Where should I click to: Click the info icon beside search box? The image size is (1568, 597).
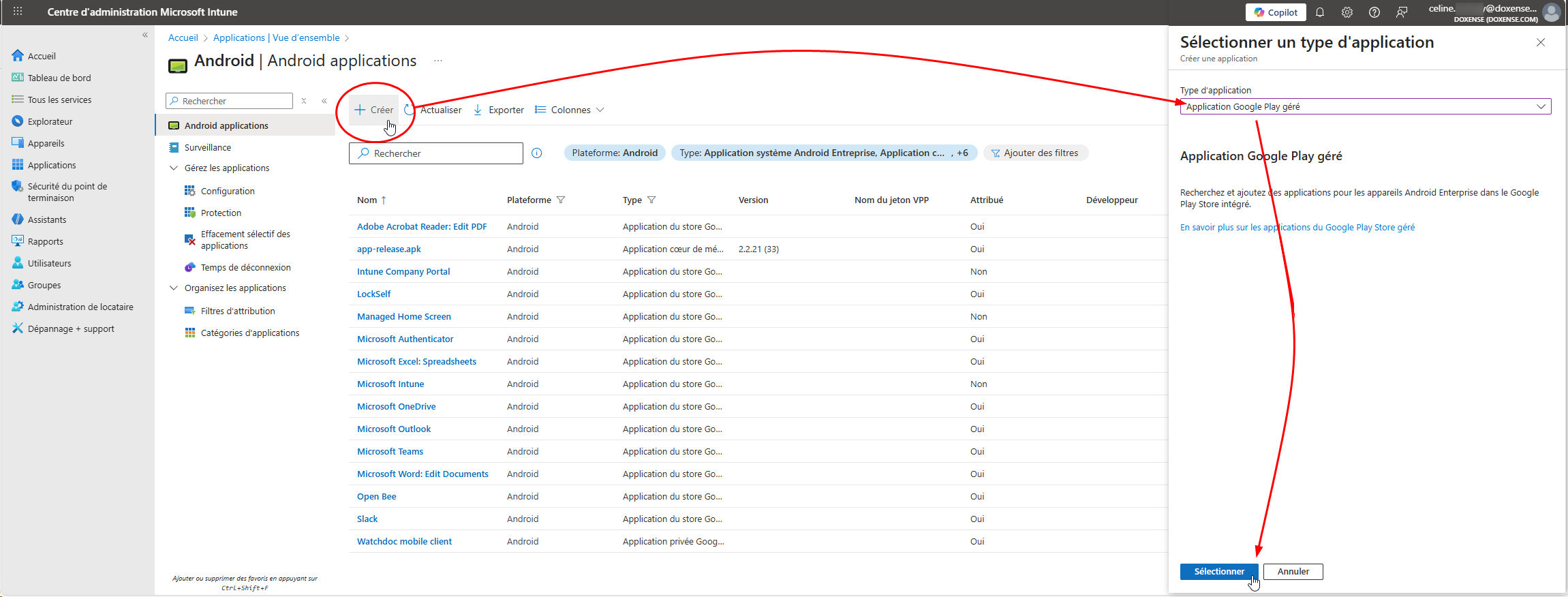pyautogui.click(x=537, y=153)
